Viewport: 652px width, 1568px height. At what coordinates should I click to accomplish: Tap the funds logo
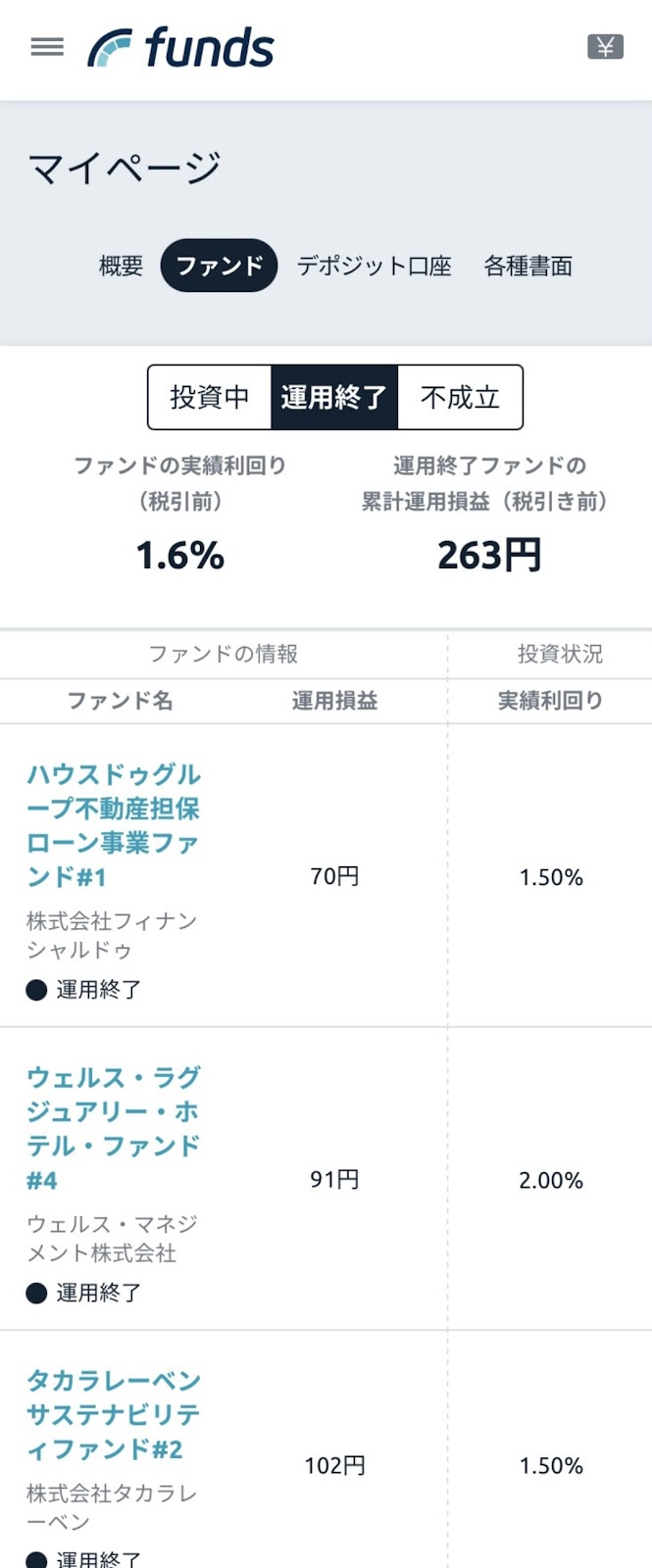[180, 48]
